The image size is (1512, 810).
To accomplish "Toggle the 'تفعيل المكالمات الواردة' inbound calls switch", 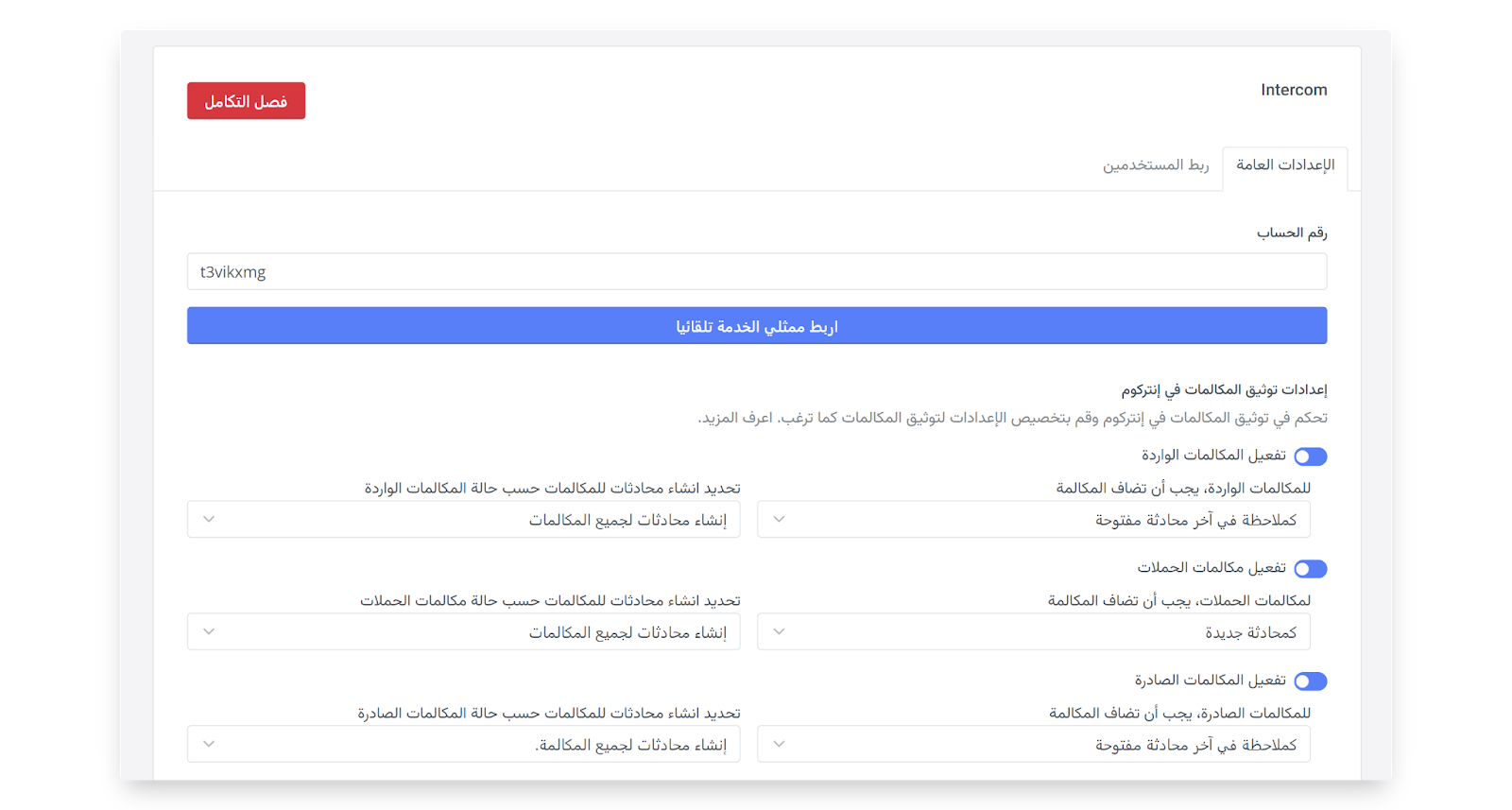I will [x=1311, y=457].
